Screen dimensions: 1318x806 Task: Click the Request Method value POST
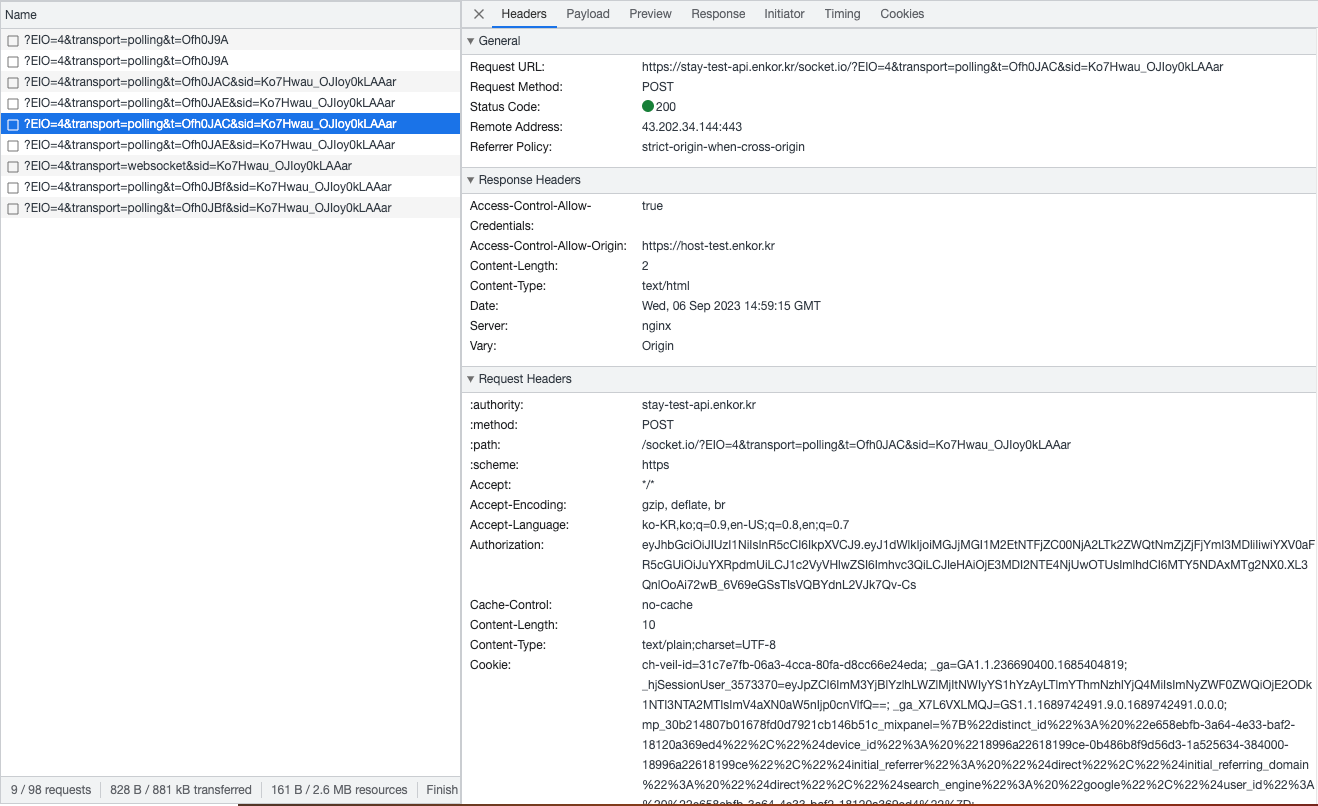pos(658,87)
